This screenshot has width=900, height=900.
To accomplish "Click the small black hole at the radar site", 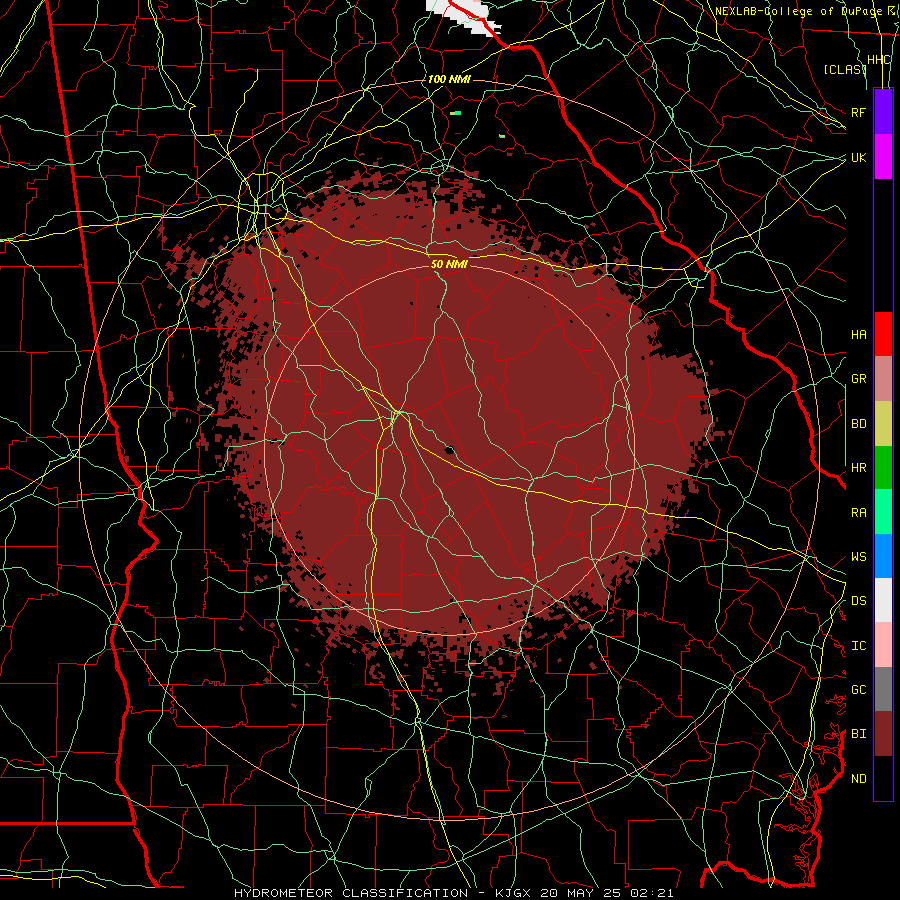I will pos(449,449).
